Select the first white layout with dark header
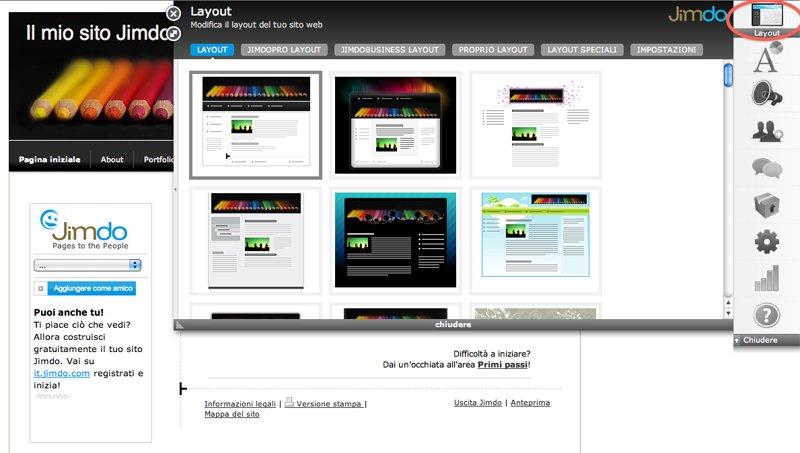Screen dimensions: 800x453 tap(256, 125)
